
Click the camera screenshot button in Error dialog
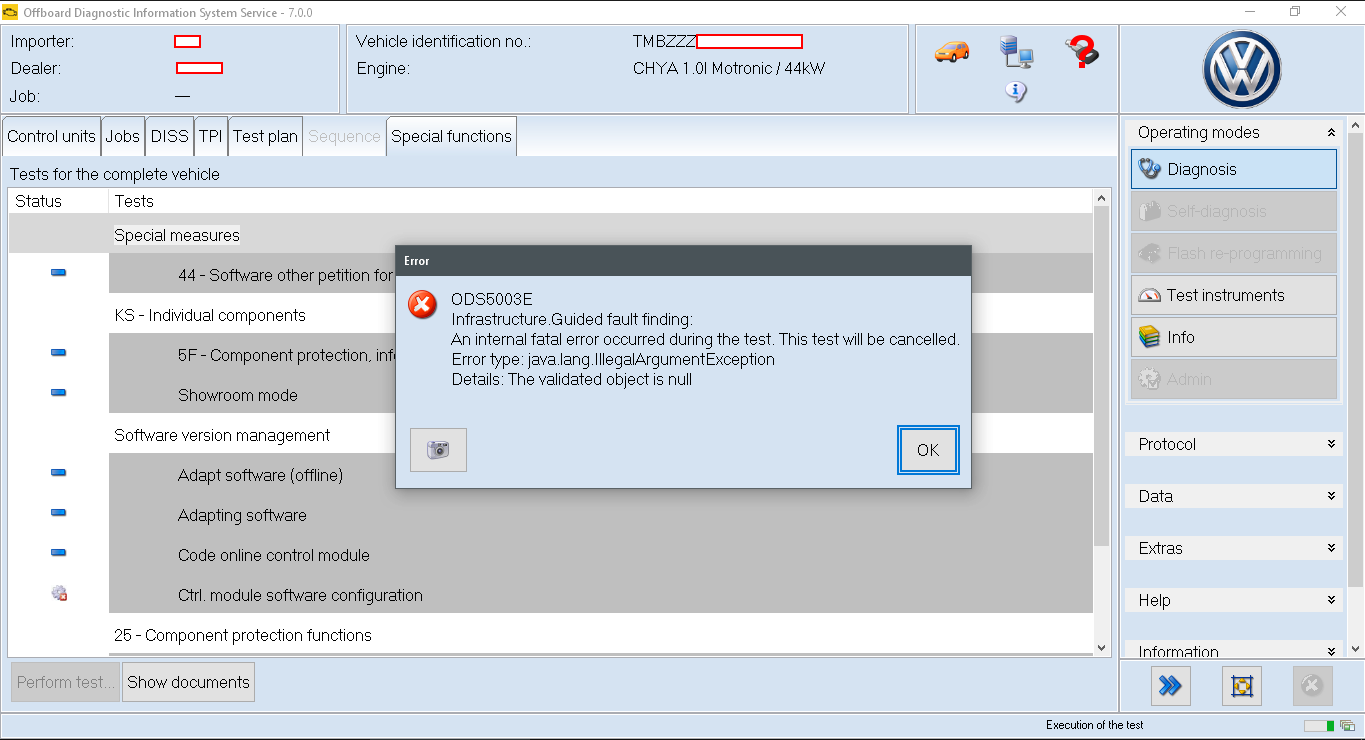tap(438, 450)
